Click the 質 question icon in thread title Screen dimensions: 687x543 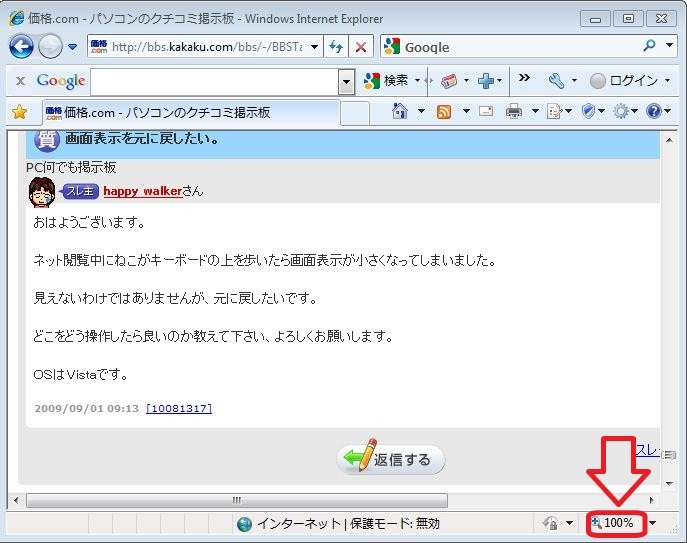pyautogui.click(x=46, y=140)
